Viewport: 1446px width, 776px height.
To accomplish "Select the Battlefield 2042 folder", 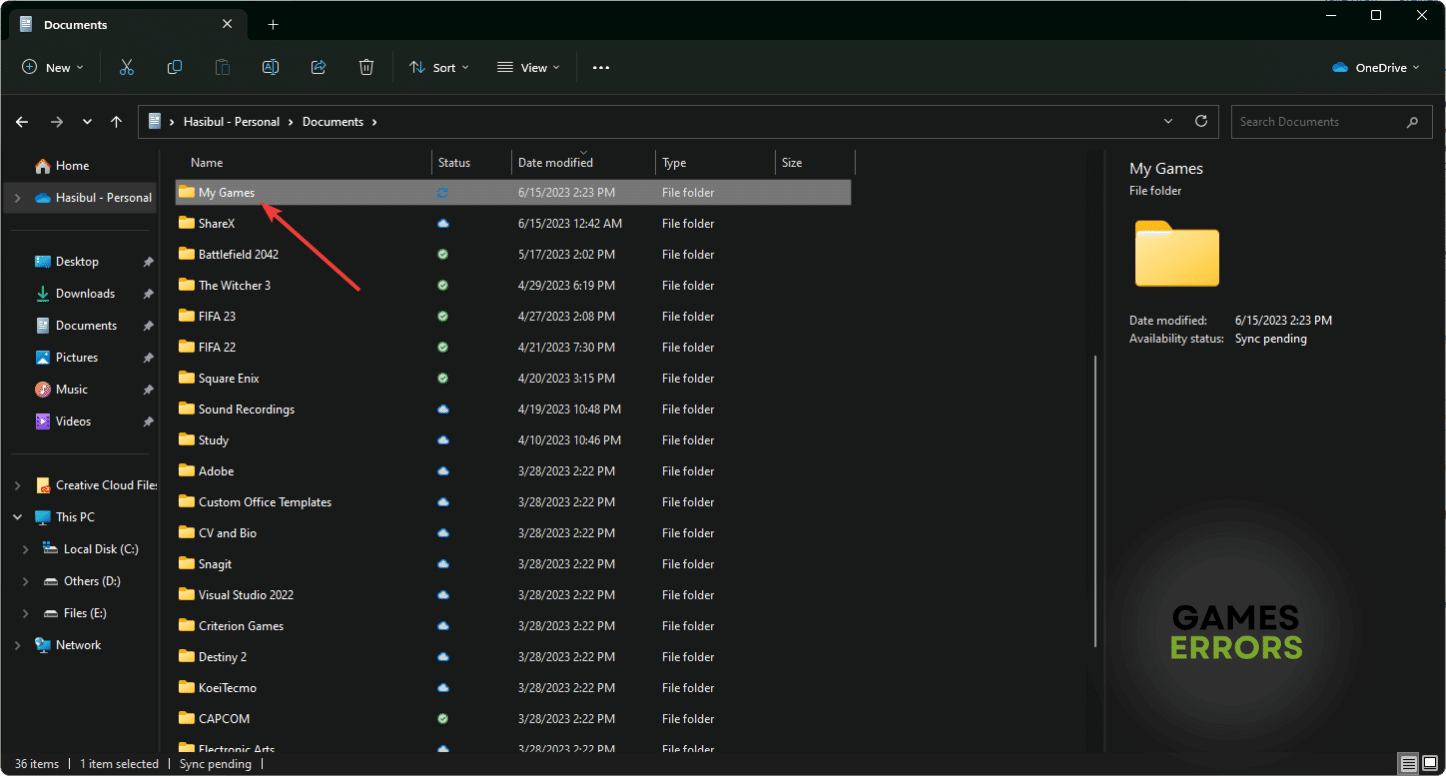I will 238,254.
